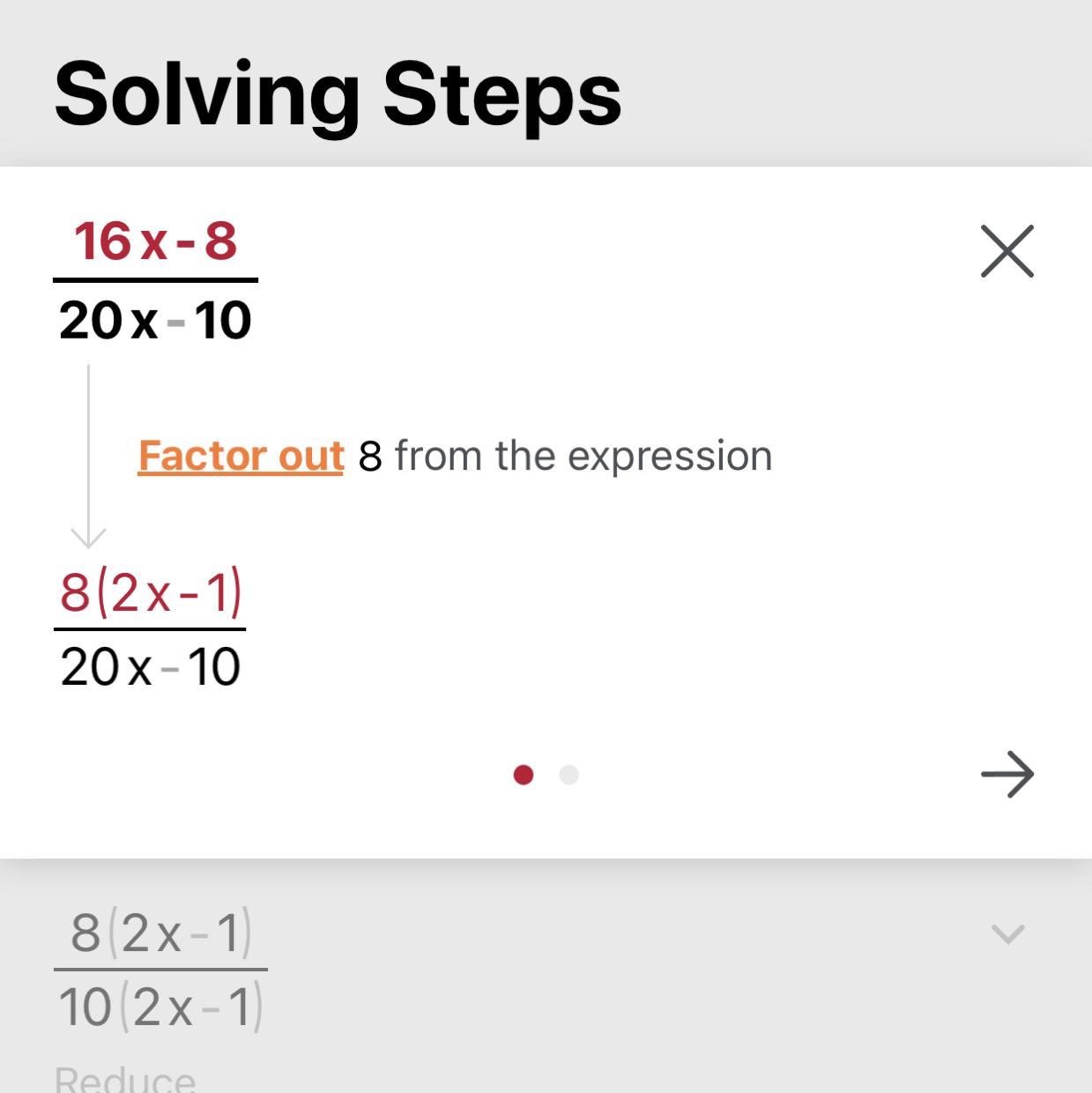This screenshot has height=1093, width=1092.
Task: Tap the fraction bar under red 8(2x-1)
Action: coord(150,629)
